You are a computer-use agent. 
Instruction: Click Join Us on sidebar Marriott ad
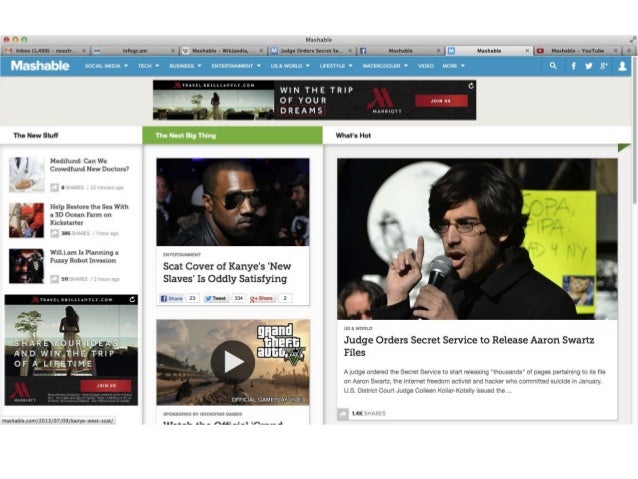click(106, 386)
